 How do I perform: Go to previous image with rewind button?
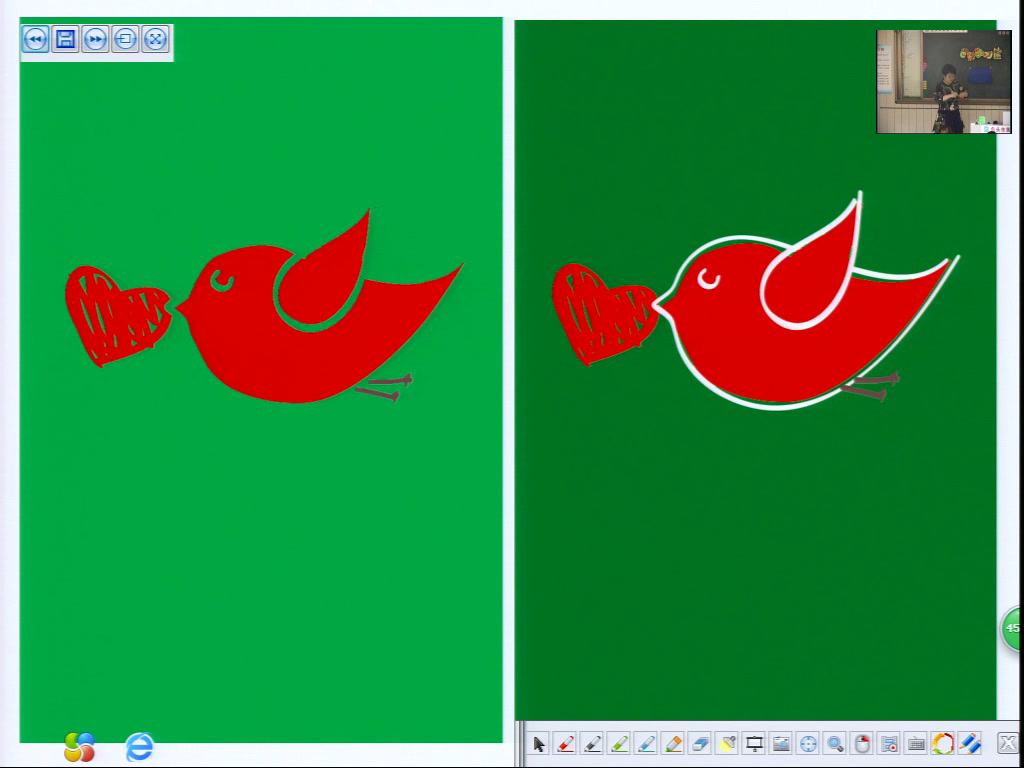point(35,39)
